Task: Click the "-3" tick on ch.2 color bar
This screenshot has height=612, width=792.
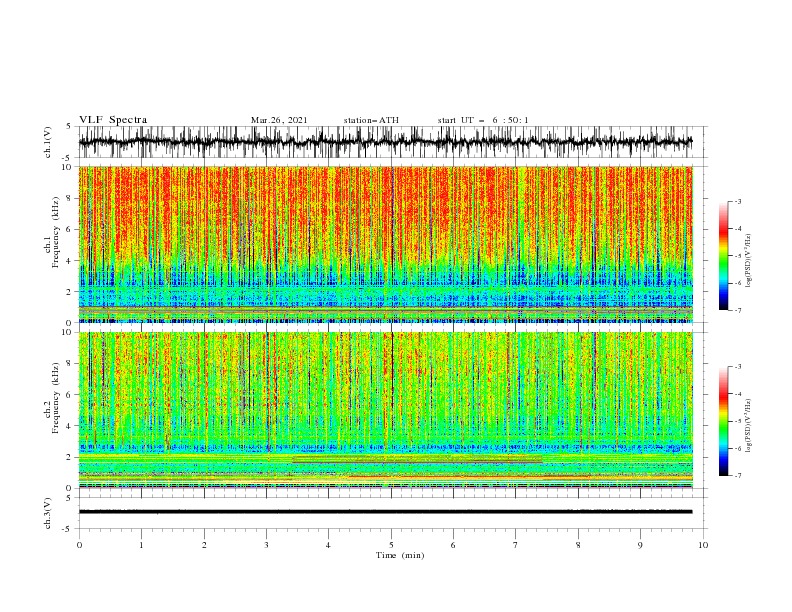Action: pos(738,367)
